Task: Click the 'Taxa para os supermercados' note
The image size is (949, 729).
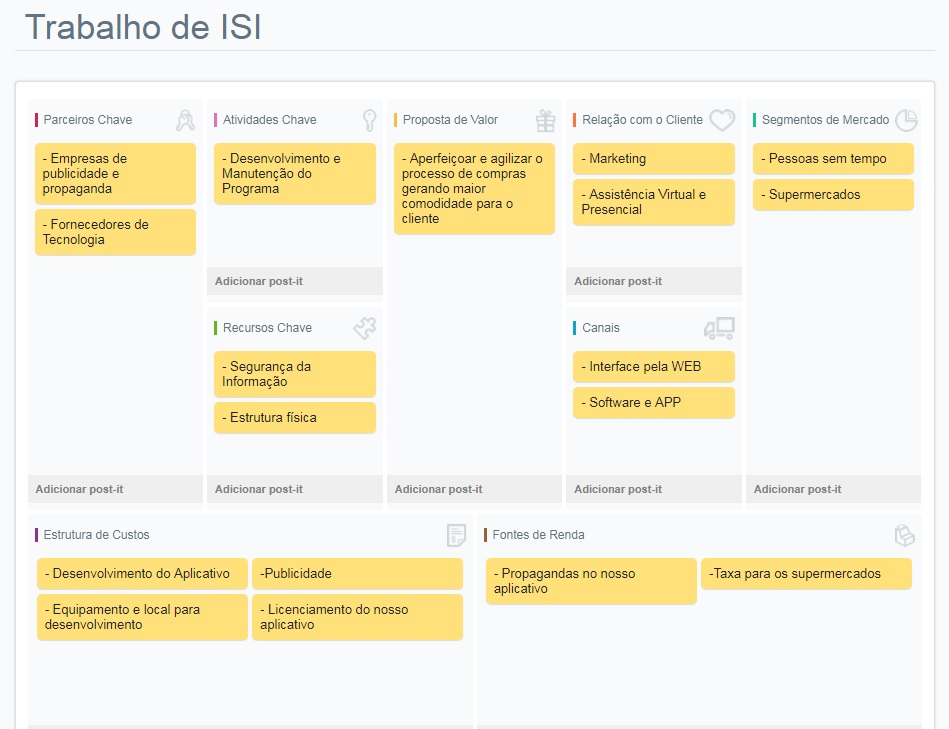Action: (806, 574)
